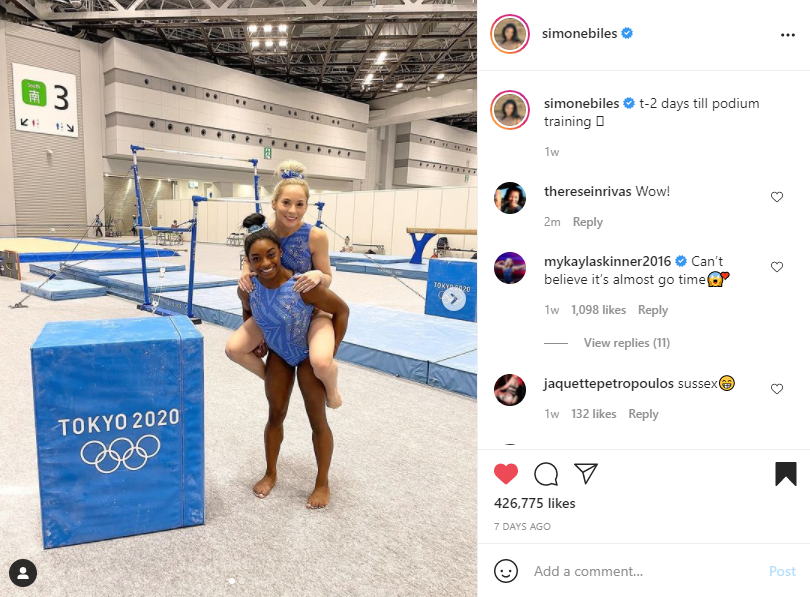Like the jaquettepetropoulos comment
Image resolution: width=810 pixels, height=597 pixels.
coord(776,389)
